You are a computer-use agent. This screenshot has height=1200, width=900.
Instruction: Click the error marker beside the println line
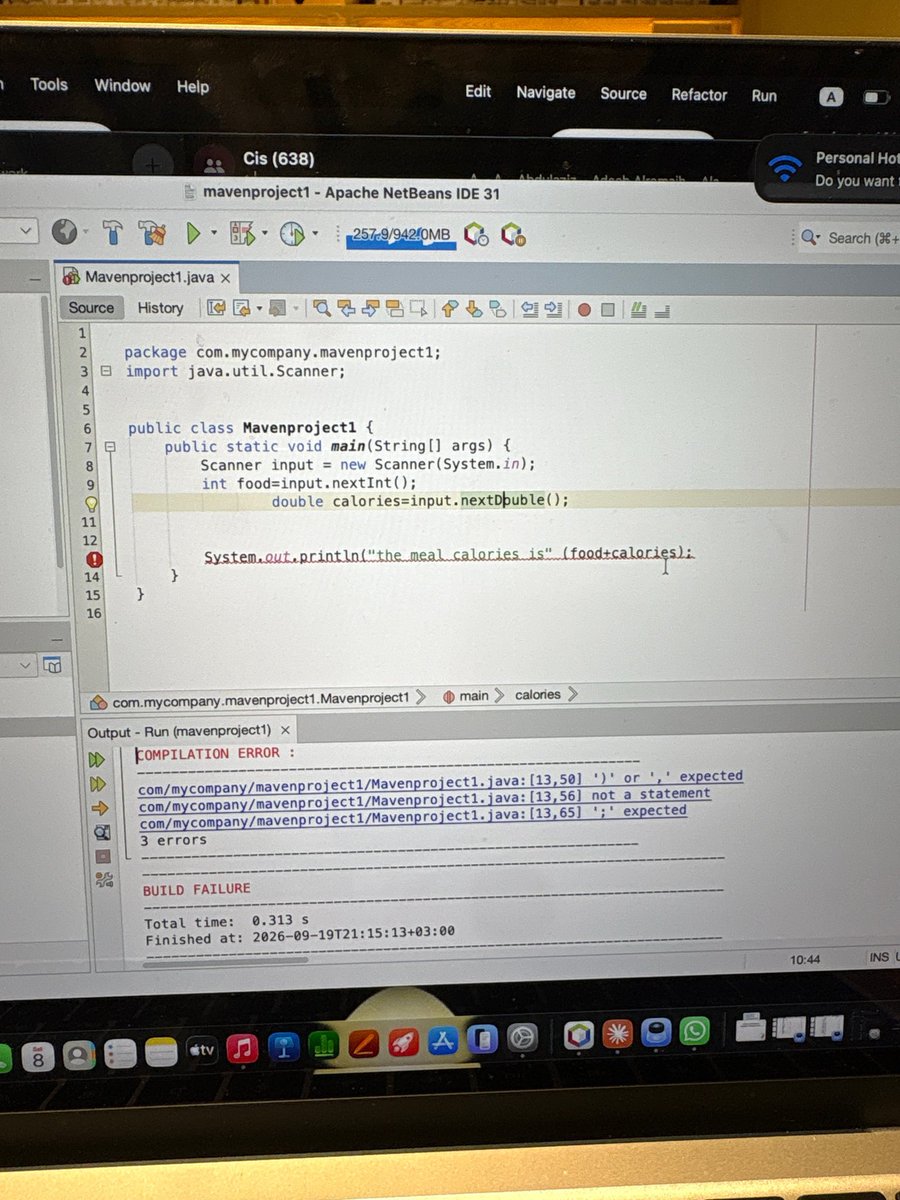[95, 559]
